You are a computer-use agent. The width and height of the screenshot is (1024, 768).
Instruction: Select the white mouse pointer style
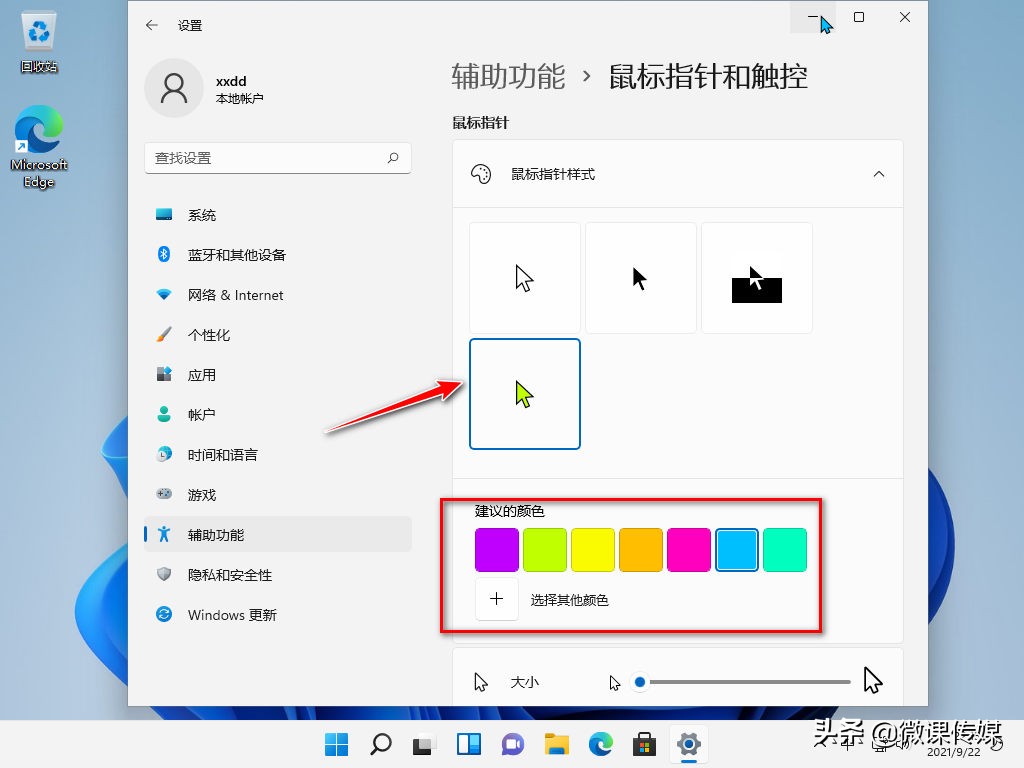pyautogui.click(x=524, y=278)
